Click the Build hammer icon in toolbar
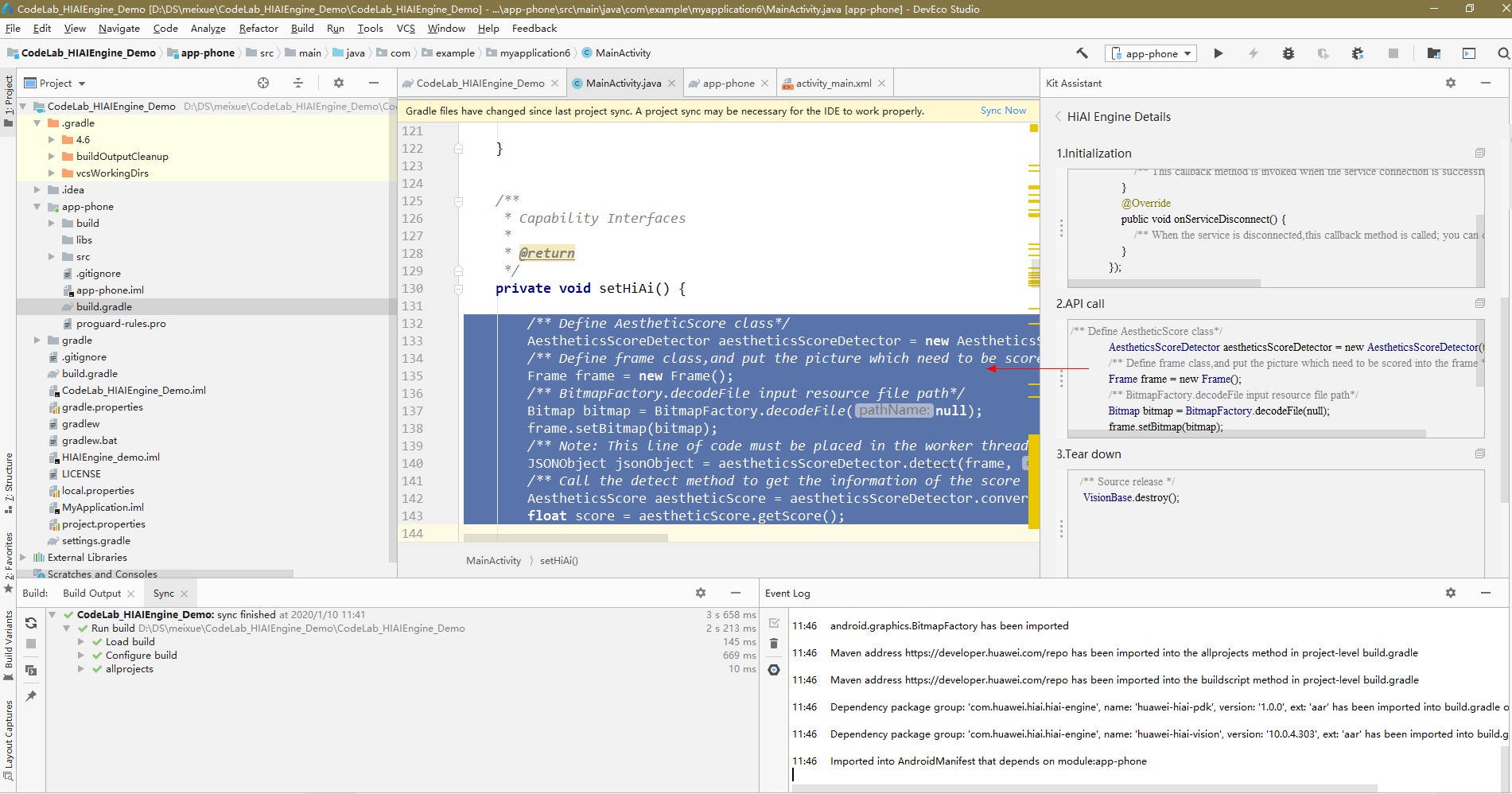The image size is (1512, 794). [1082, 53]
